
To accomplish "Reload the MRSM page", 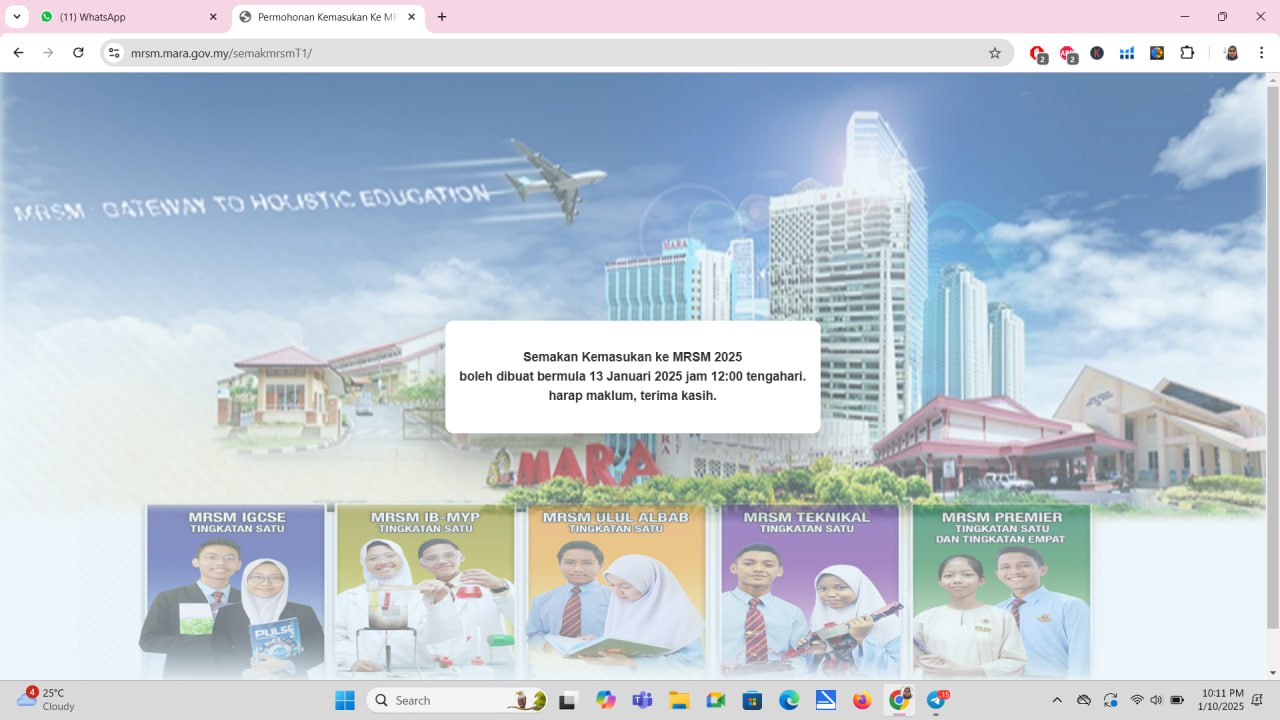I will (x=78, y=53).
